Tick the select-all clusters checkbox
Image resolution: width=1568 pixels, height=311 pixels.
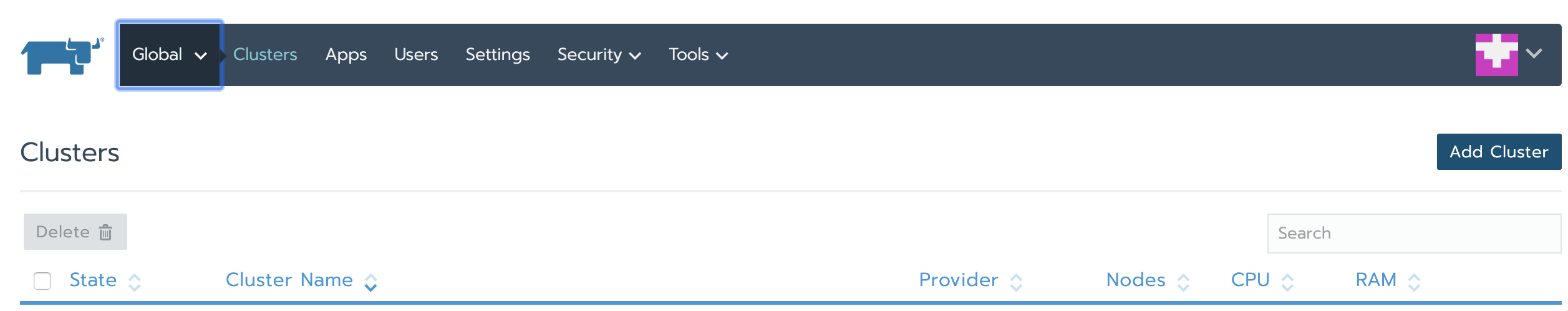[42, 281]
